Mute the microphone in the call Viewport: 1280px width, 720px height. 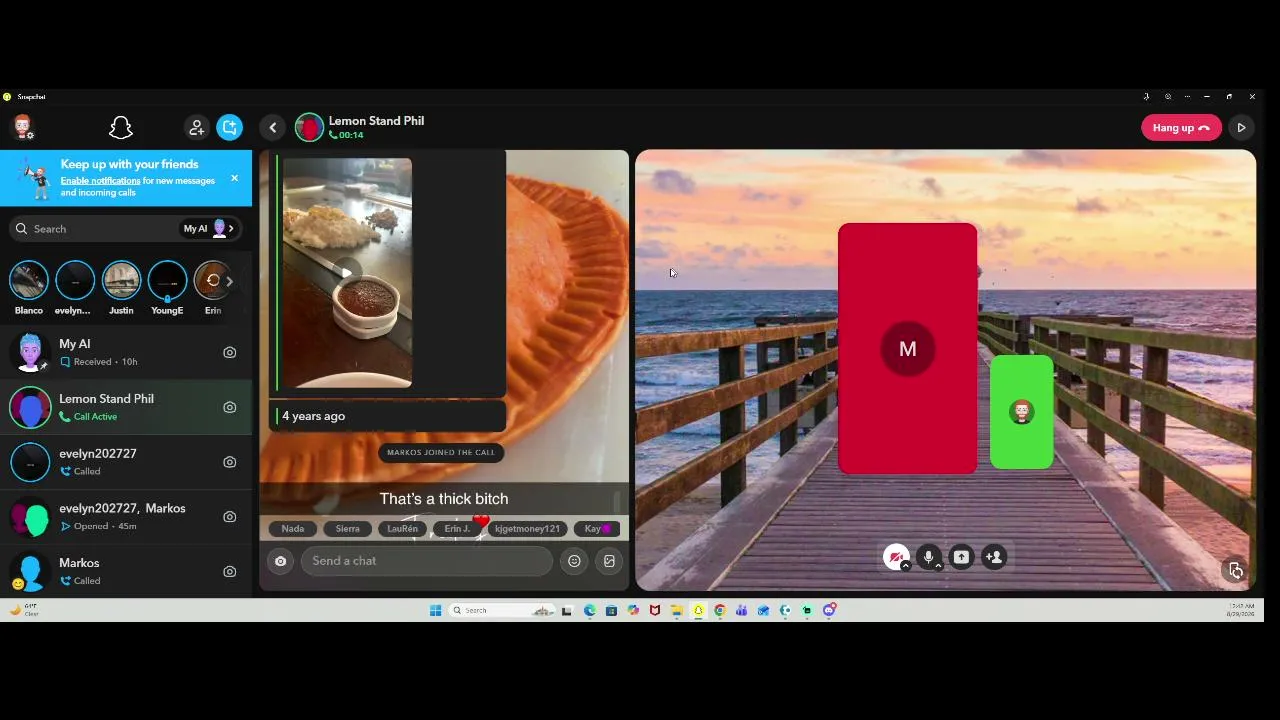click(x=929, y=557)
